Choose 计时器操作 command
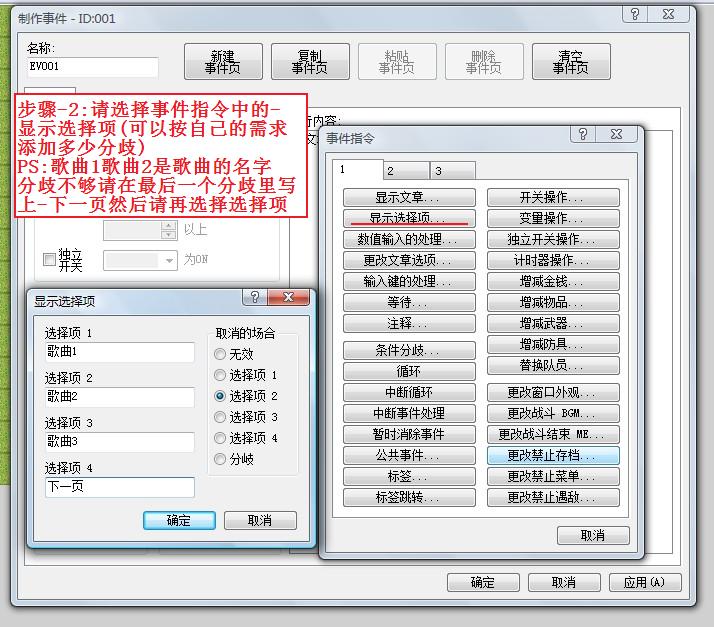This screenshot has width=714, height=627. click(553, 260)
